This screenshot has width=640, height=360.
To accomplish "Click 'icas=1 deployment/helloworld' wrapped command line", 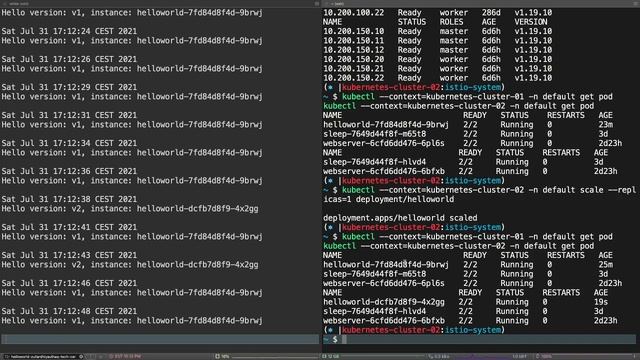I will click(389, 200).
